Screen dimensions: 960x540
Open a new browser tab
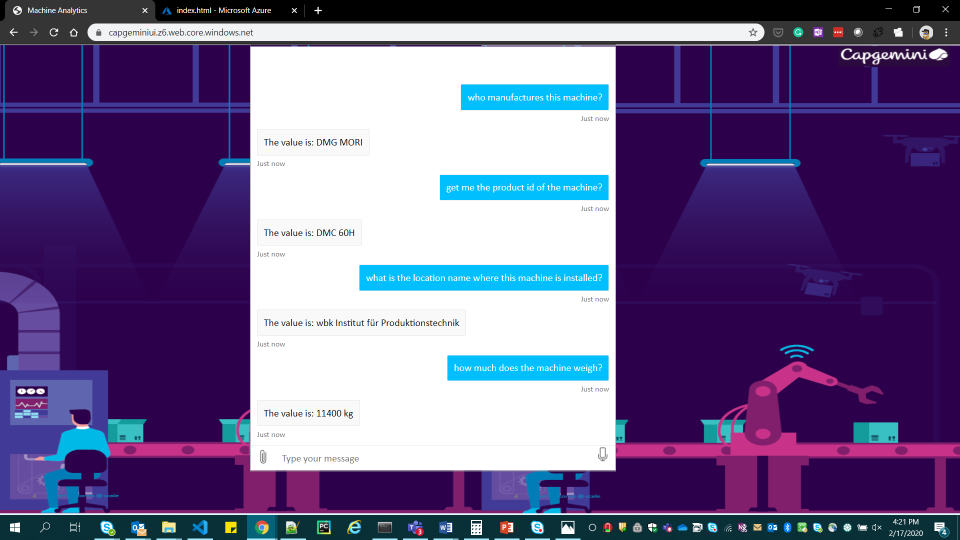[x=318, y=10]
